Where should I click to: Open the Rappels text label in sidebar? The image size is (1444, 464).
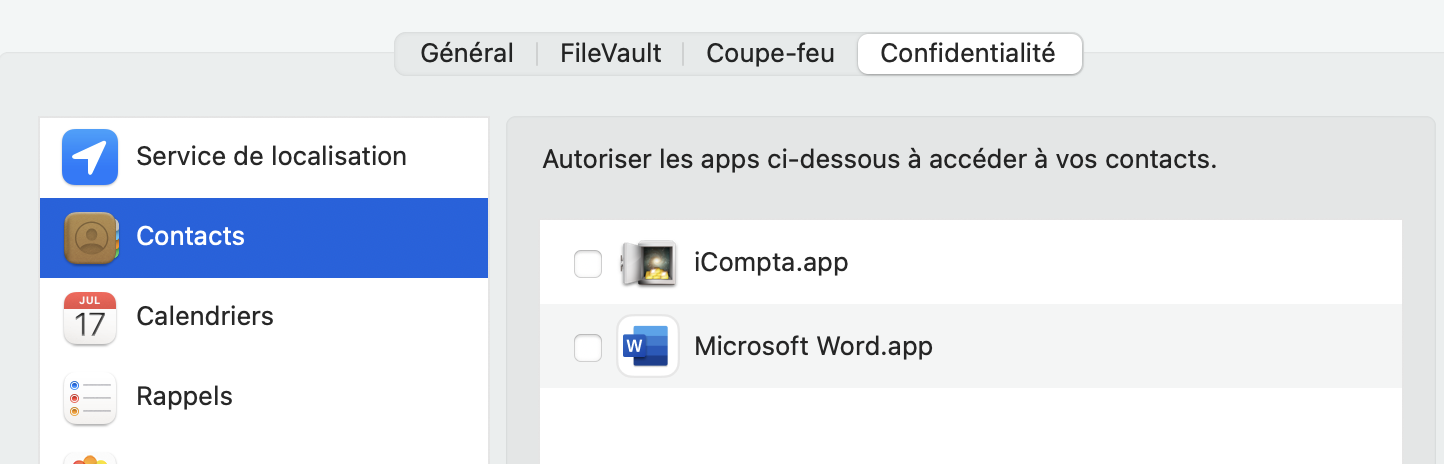point(184,397)
